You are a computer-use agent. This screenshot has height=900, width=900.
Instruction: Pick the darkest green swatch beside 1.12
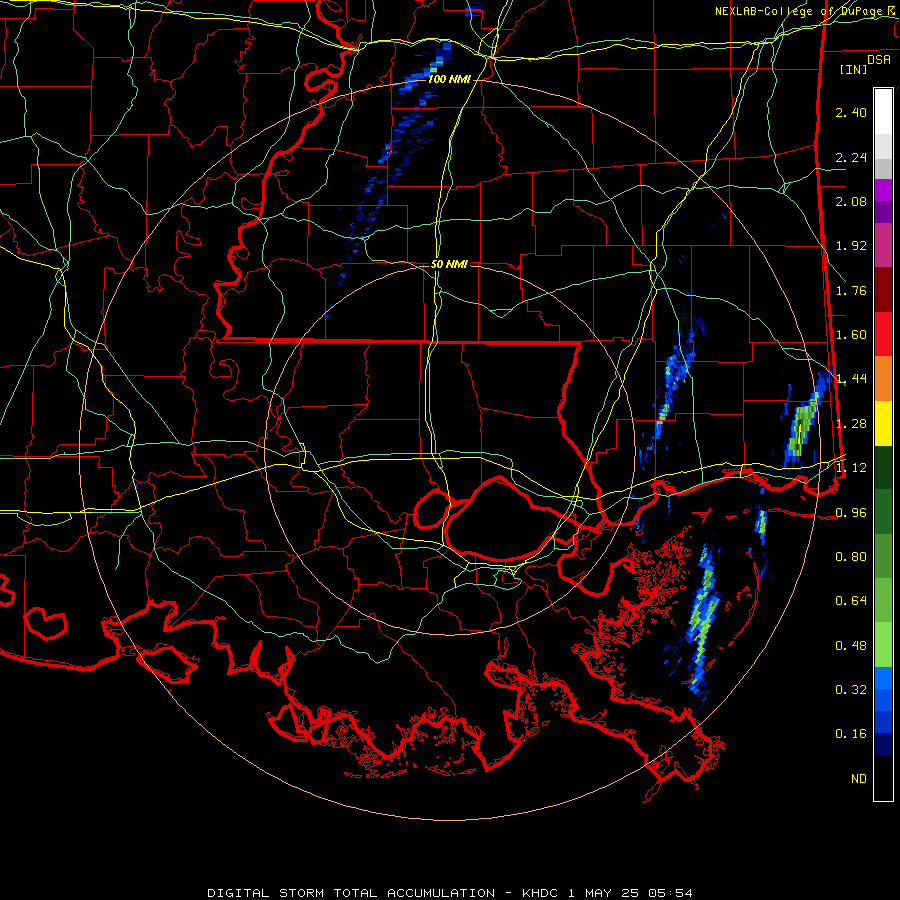(883, 467)
